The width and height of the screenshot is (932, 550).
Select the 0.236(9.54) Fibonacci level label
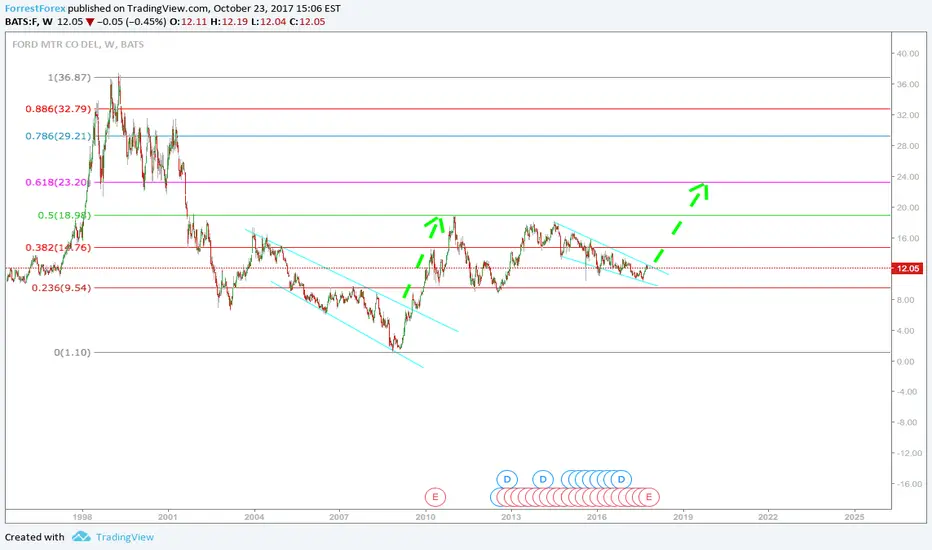pos(61,288)
